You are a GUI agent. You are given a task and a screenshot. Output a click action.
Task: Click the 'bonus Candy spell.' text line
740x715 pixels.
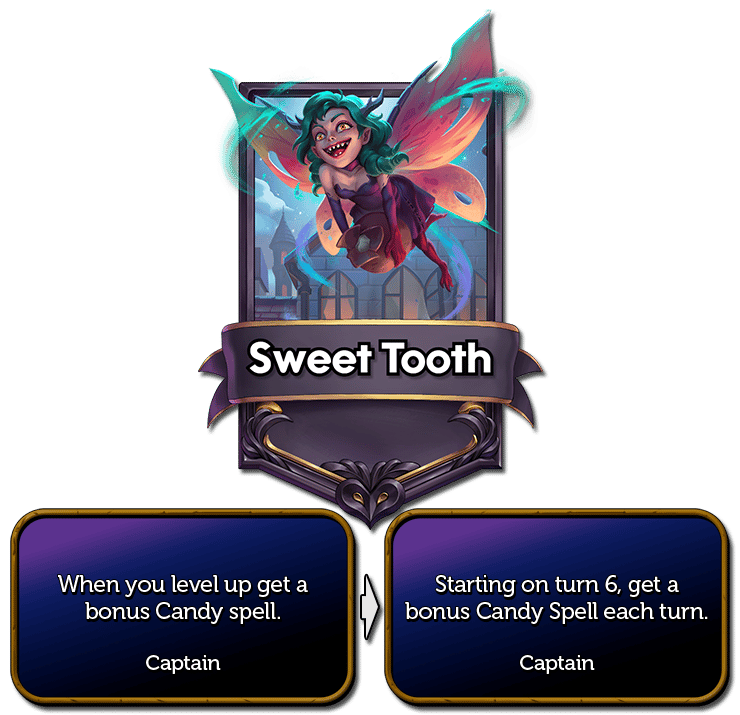(x=183, y=612)
